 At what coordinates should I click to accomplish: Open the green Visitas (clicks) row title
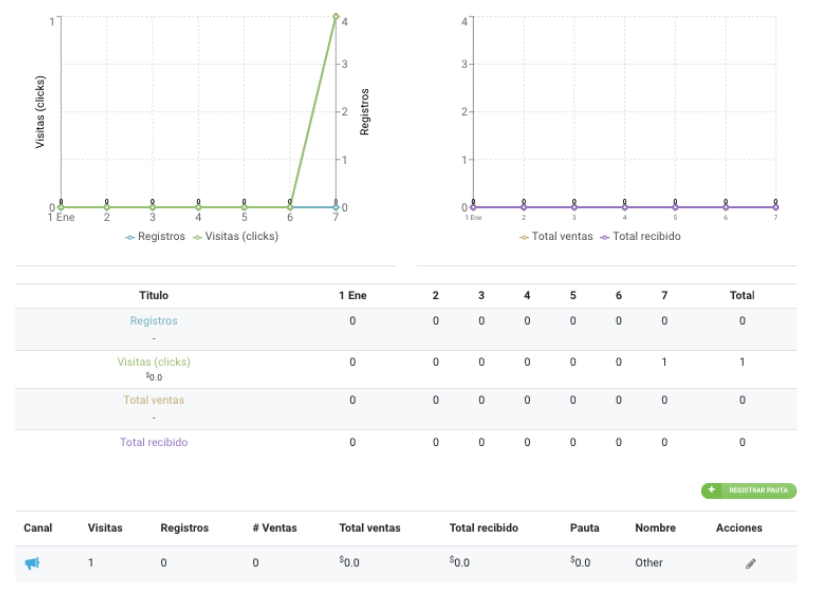click(x=154, y=362)
